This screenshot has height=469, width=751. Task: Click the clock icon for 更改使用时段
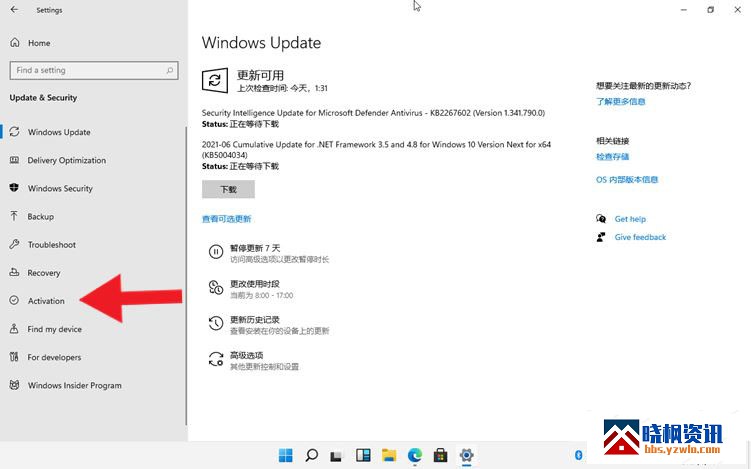click(x=216, y=287)
